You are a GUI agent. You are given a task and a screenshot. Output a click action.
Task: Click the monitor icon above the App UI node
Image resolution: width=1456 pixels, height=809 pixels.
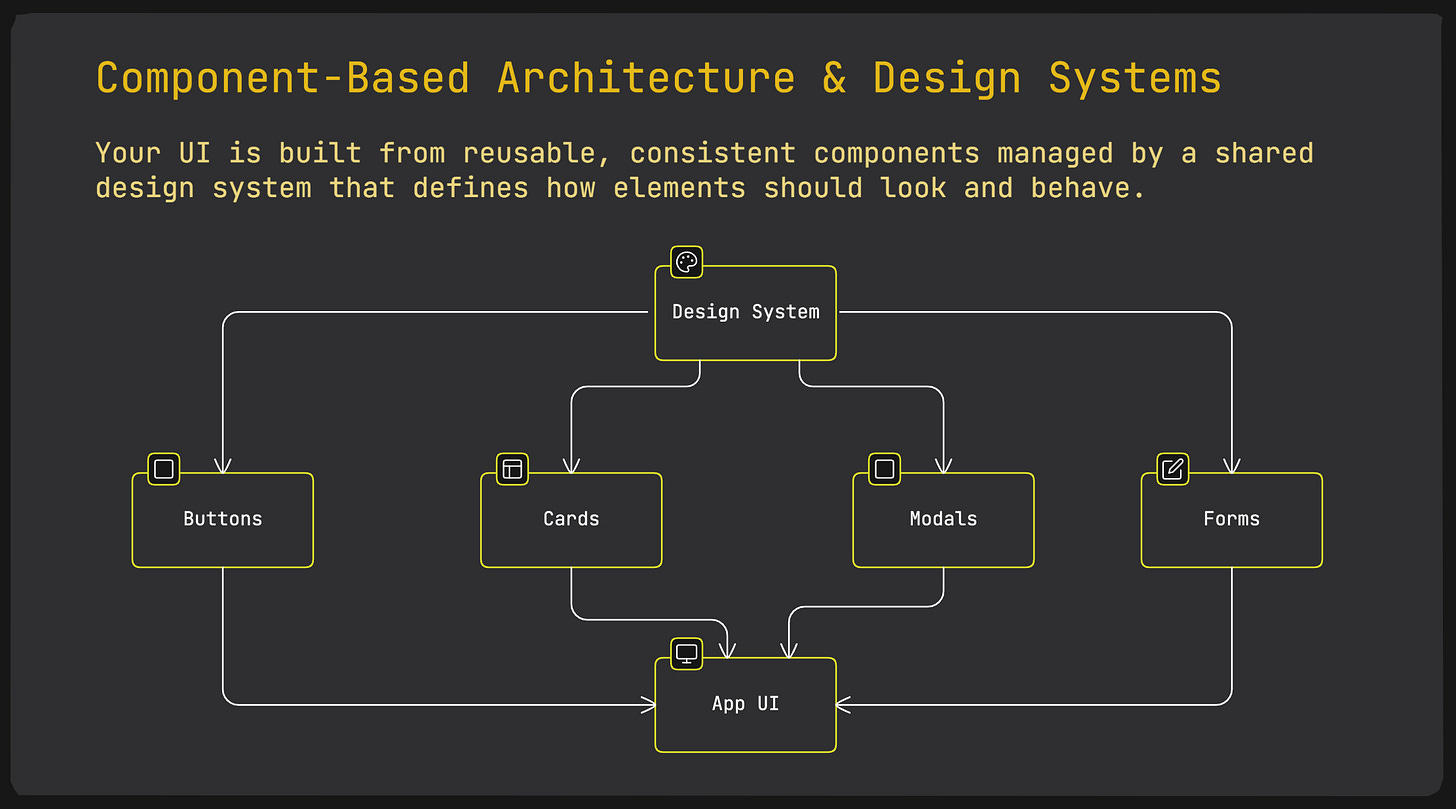pos(686,653)
